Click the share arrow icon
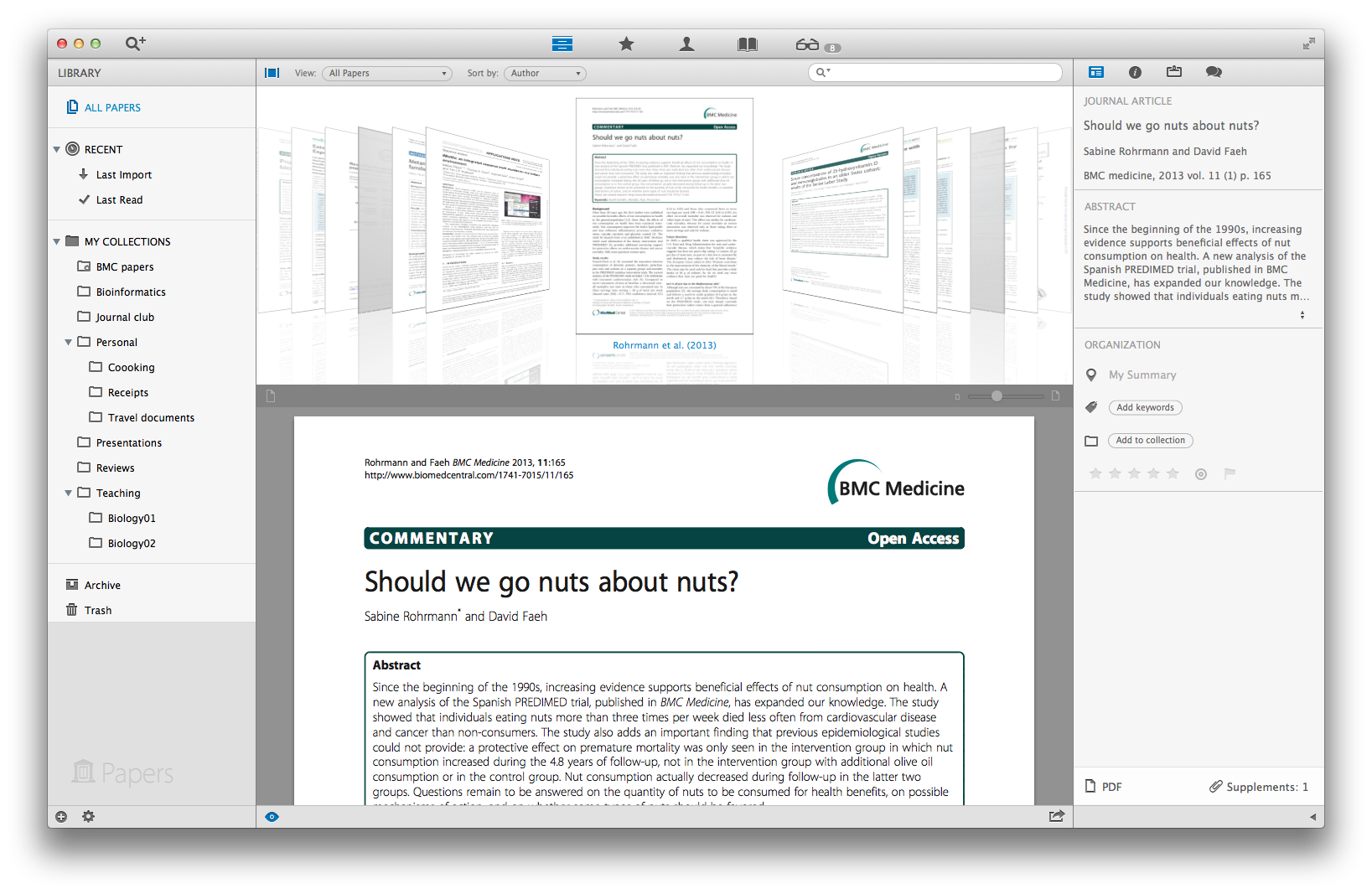Image resolution: width=1372 pixels, height=894 pixels. [x=1057, y=816]
